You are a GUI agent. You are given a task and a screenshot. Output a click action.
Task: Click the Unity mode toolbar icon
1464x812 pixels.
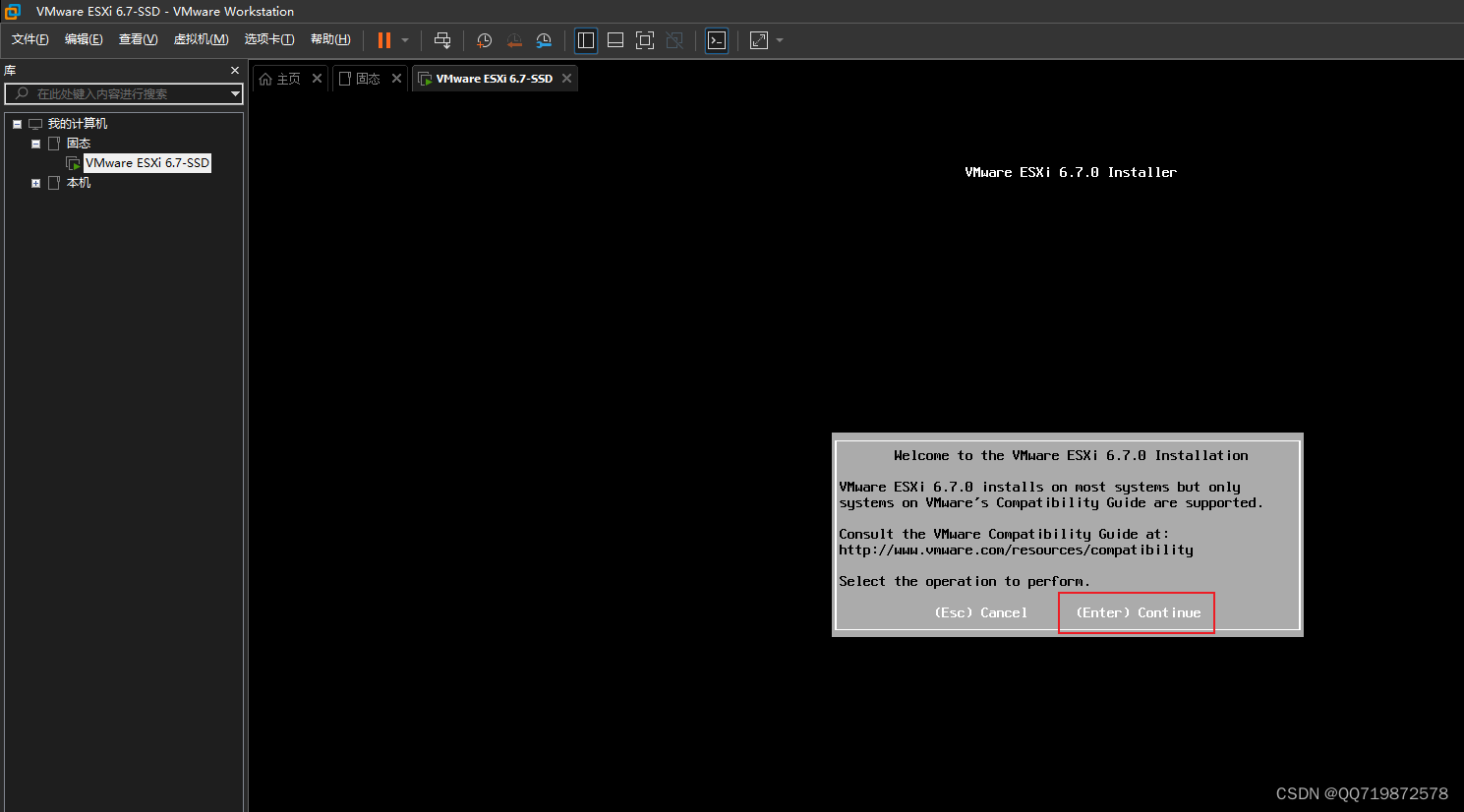pos(674,40)
